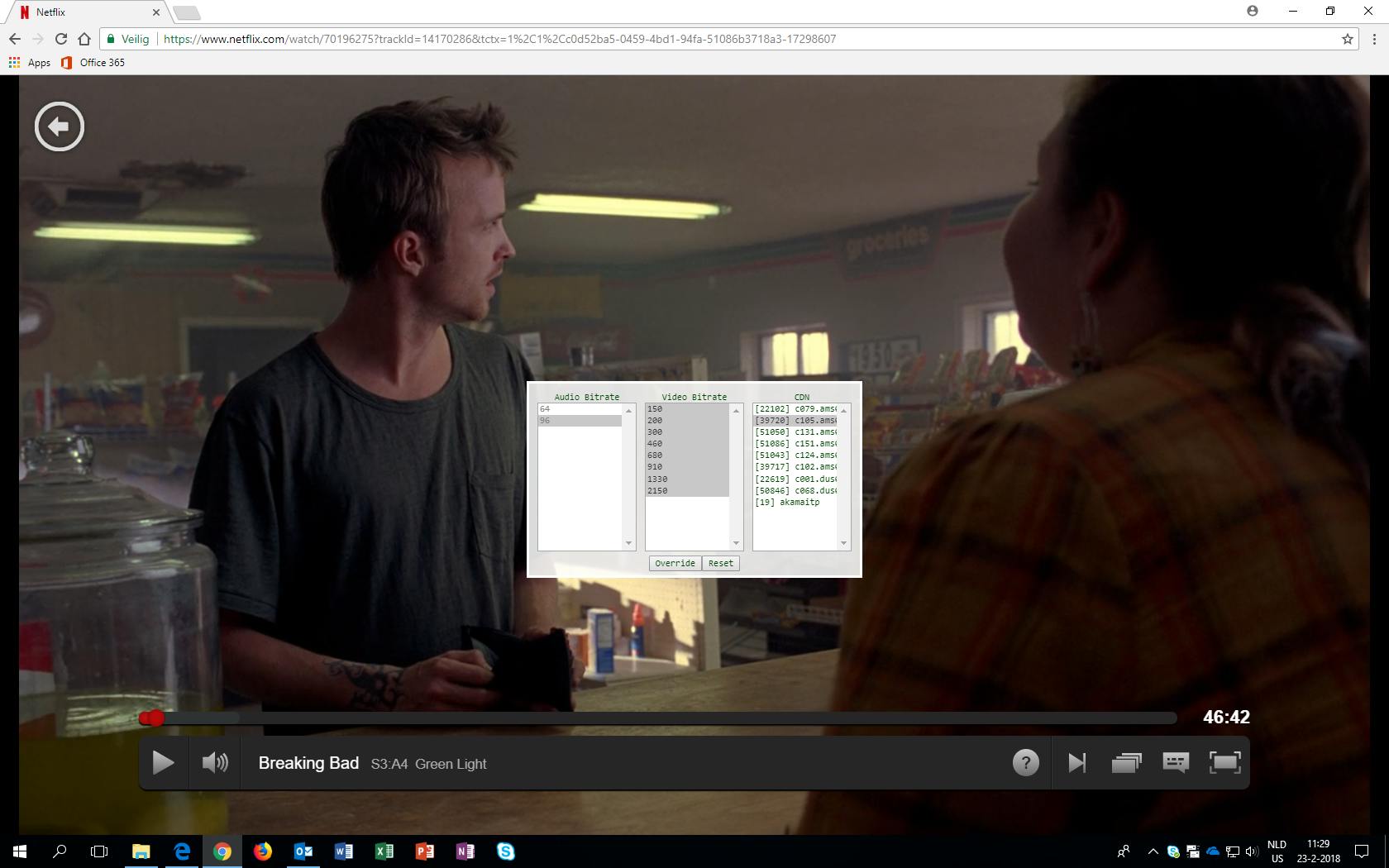Select CDN entry [39720] c105
The width and height of the screenshot is (1389, 868).
pyautogui.click(x=795, y=421)
